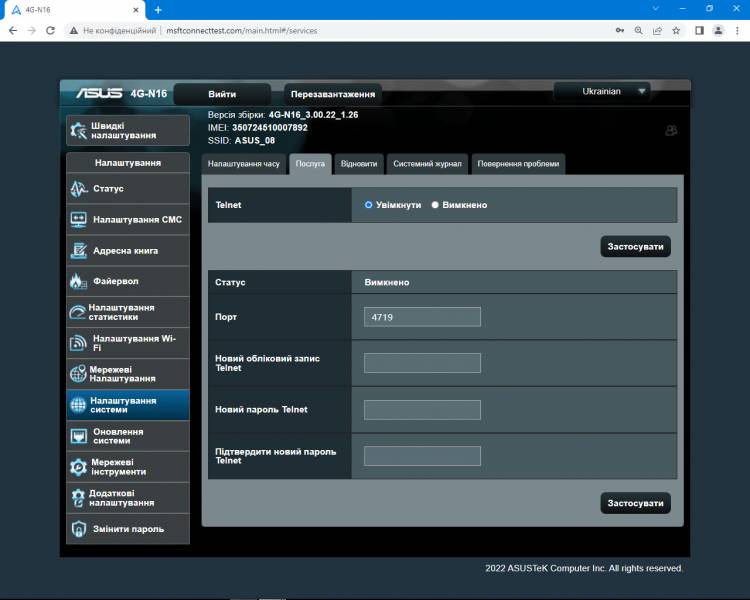Share this page via share icon
The width and height of the screenshot is (750, 600).
click(x=657, y=31)
